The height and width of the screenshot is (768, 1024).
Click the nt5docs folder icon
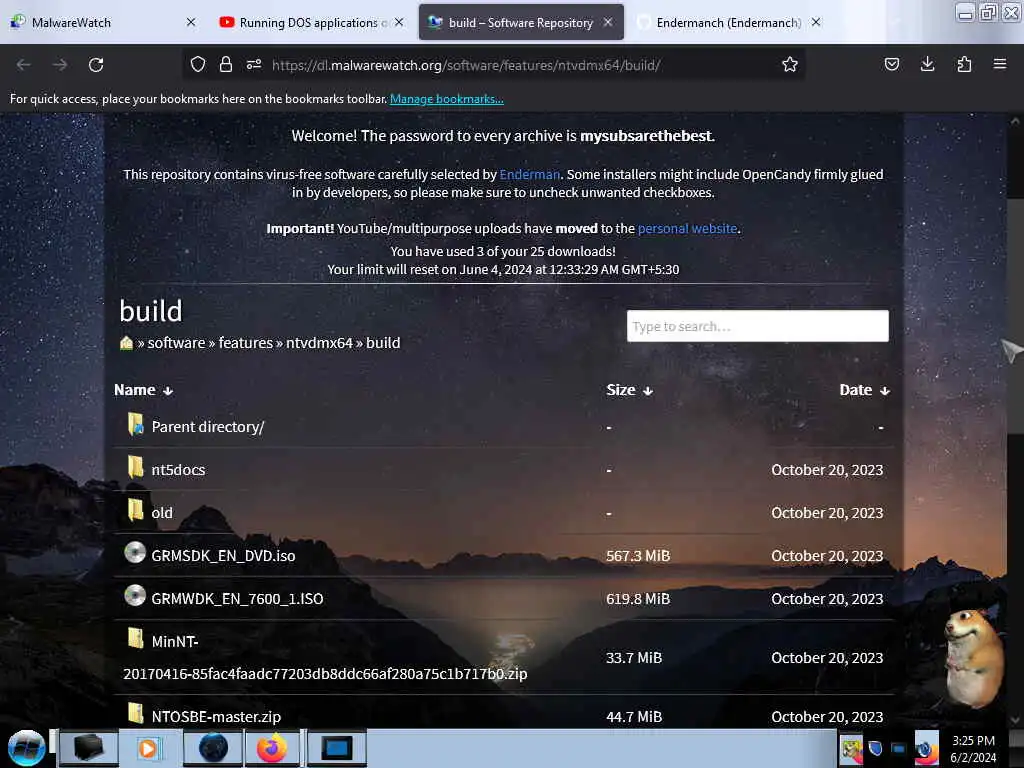click(x=135, y=467)
